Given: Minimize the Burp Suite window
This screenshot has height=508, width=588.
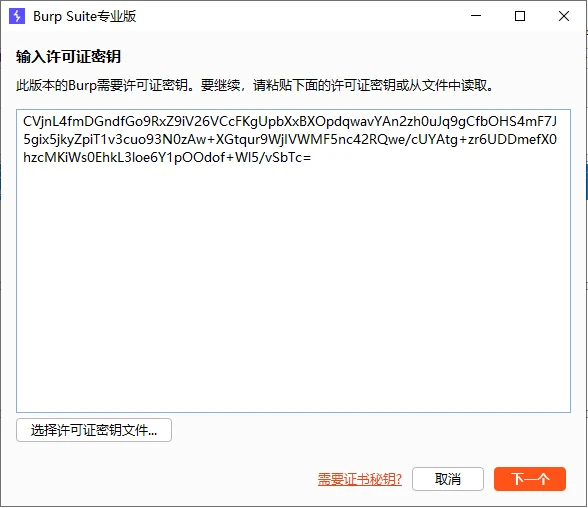Looking at the screenshot, I should tap(476, 16).
